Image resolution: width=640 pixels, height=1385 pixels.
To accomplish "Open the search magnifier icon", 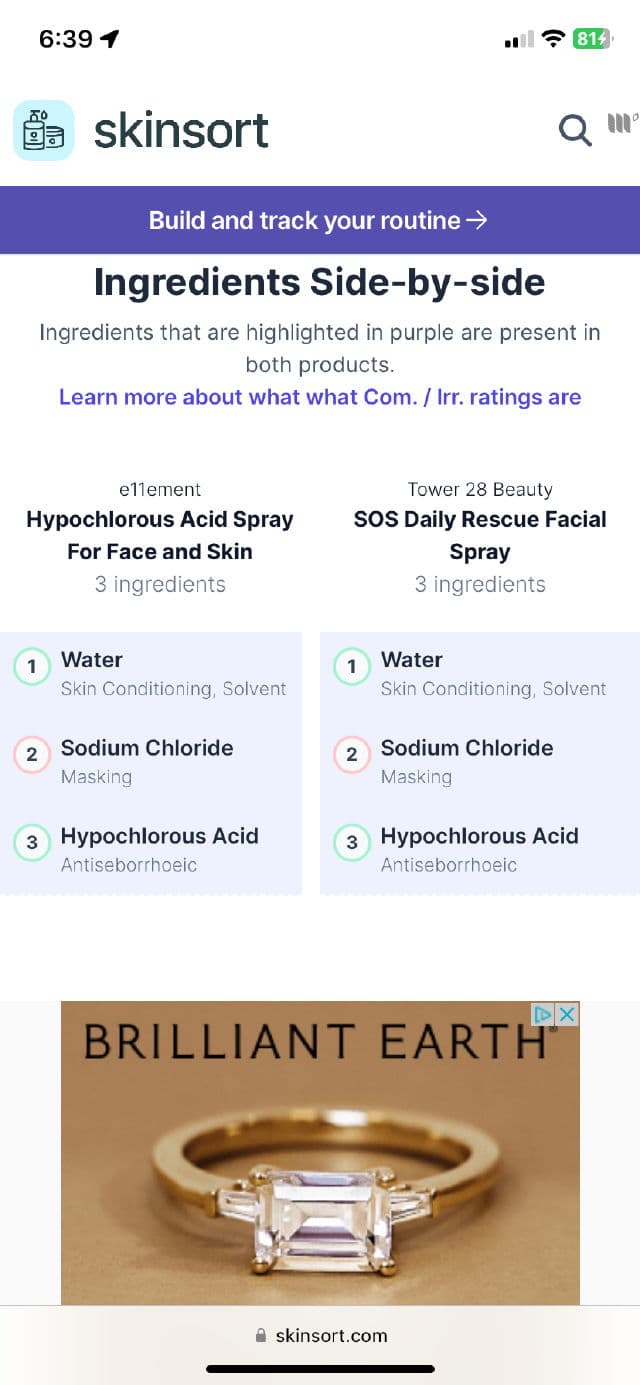I will [x=574, y=129].
